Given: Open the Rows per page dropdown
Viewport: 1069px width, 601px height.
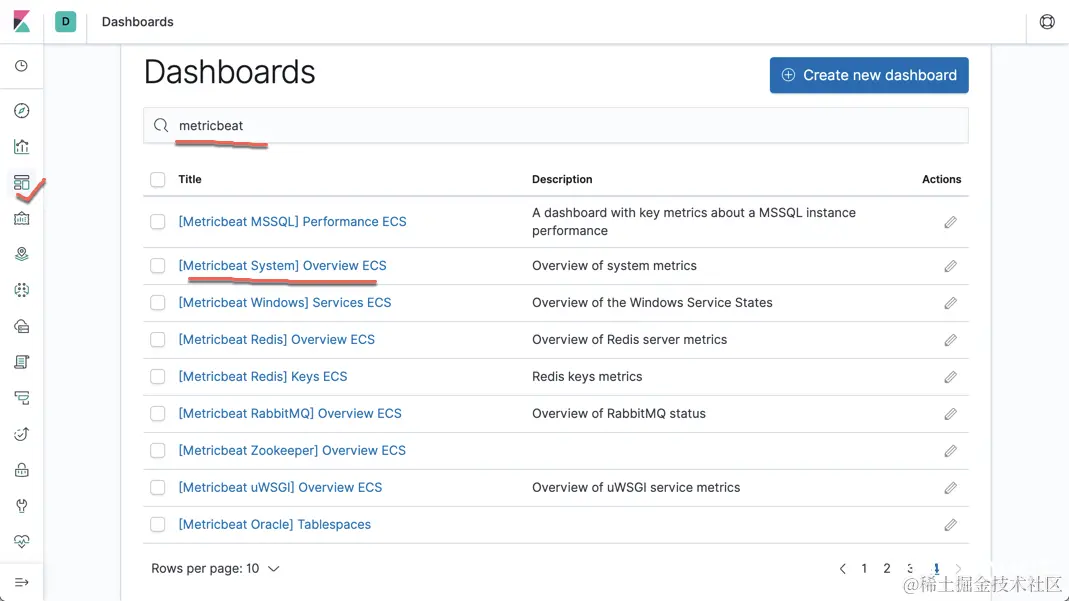Looking at the screenshot, I should (215, 569).
